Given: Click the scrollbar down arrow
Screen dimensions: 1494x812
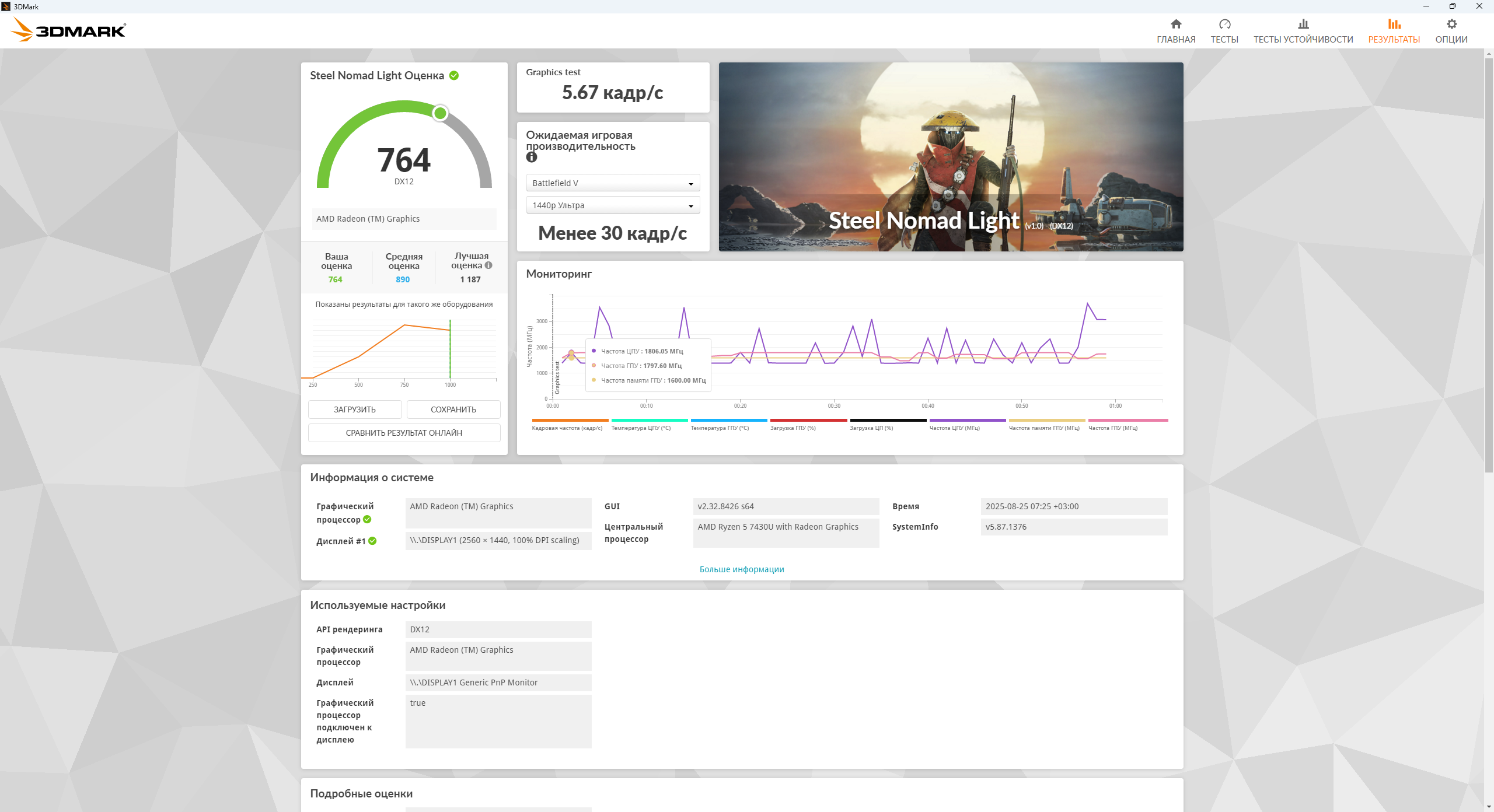Looking at the screenshot, I should click(x=1489, y=807).
